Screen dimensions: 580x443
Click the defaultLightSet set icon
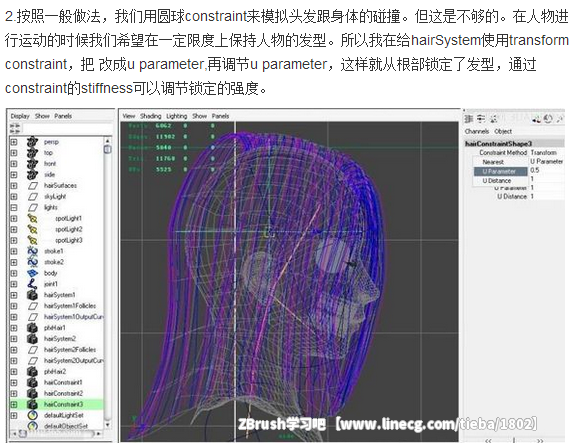point(33,415)
